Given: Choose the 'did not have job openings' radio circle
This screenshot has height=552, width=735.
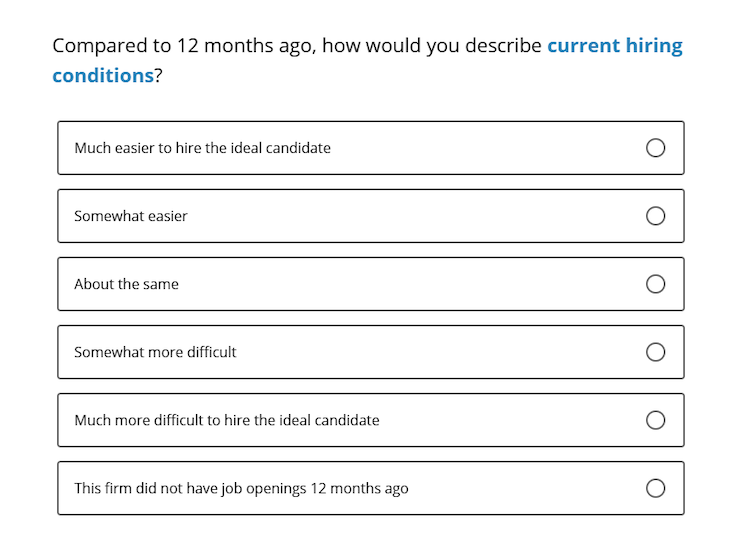Looking at the screenshot, I should click(x=655, y=488).
